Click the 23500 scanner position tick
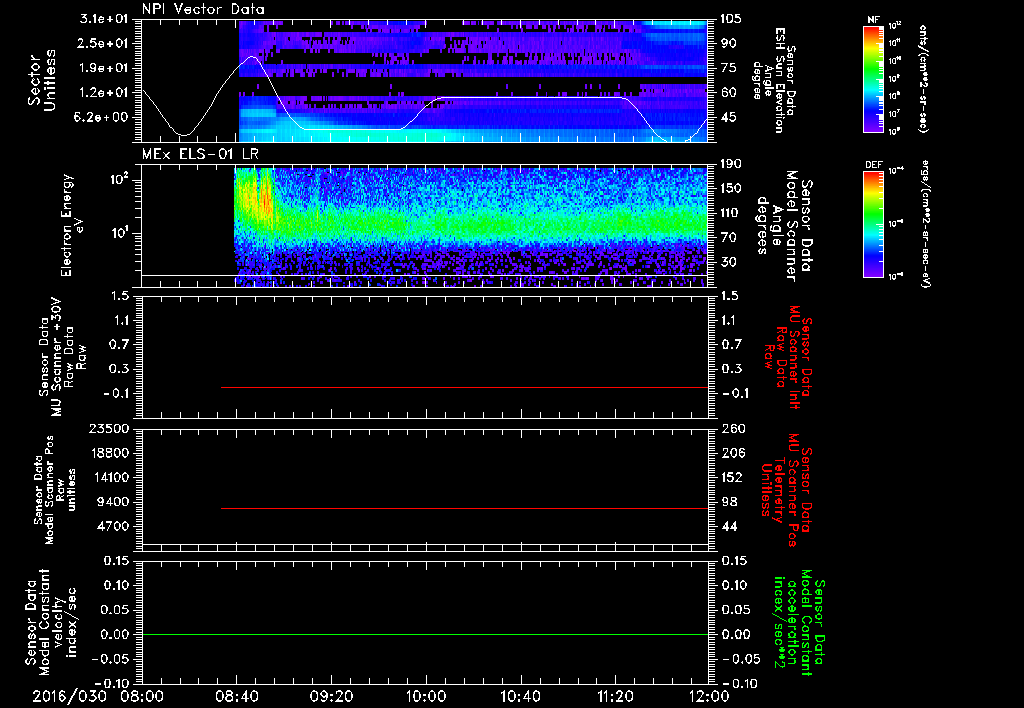This screenshot has width=1024, height=708. click(108, 429)
